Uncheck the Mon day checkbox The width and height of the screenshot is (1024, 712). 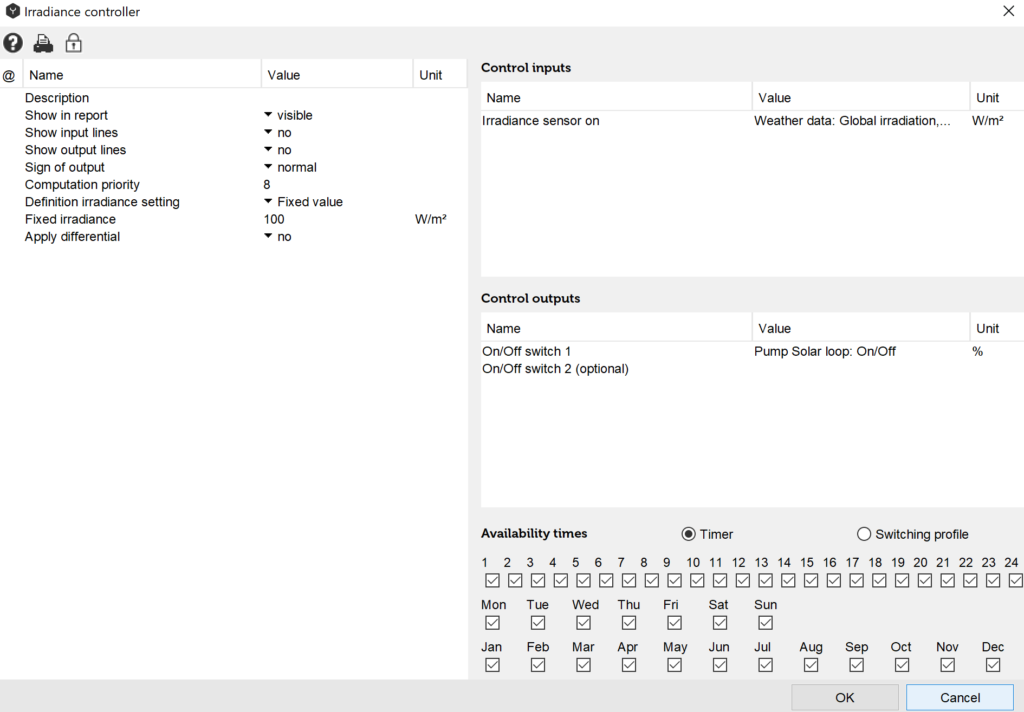492,623
